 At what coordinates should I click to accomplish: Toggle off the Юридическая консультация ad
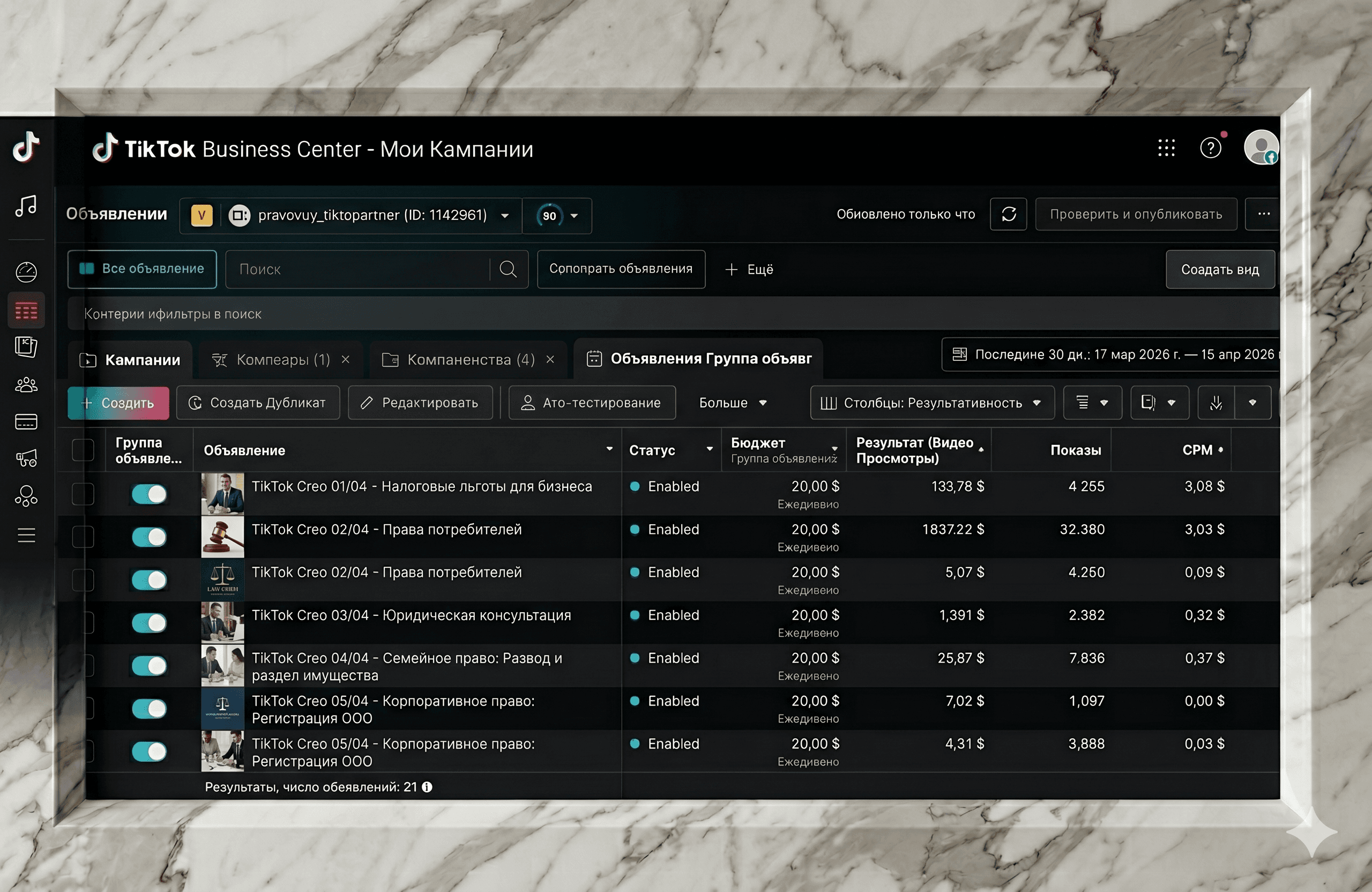(x=150, y=623)
